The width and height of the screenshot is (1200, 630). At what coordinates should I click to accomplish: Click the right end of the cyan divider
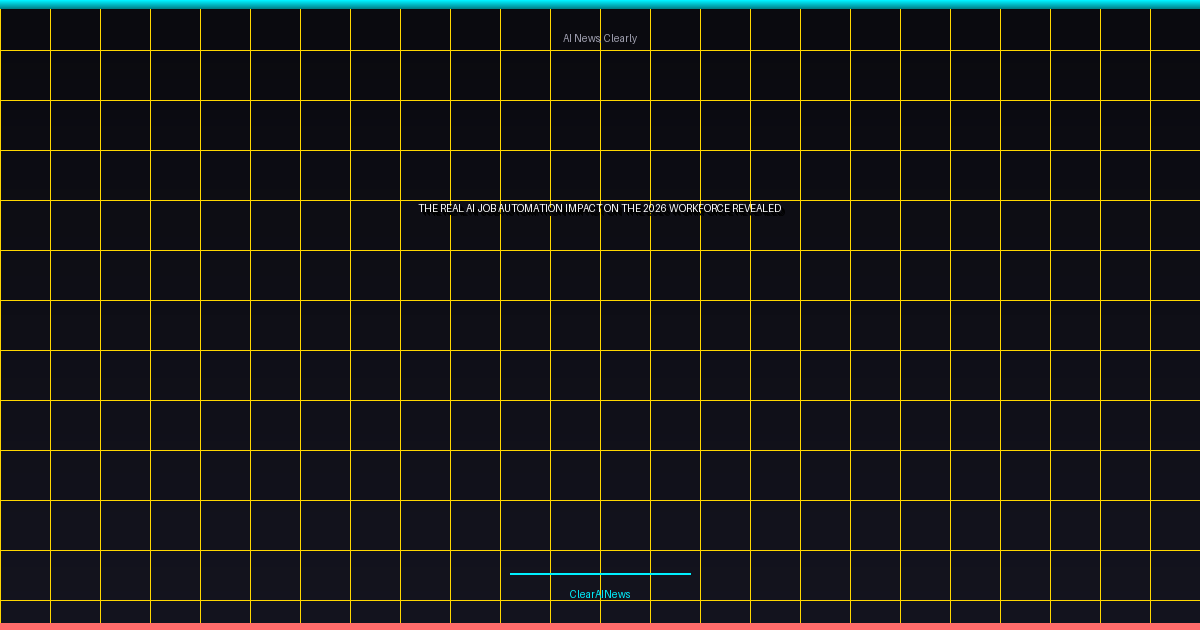tap(688, 574)
